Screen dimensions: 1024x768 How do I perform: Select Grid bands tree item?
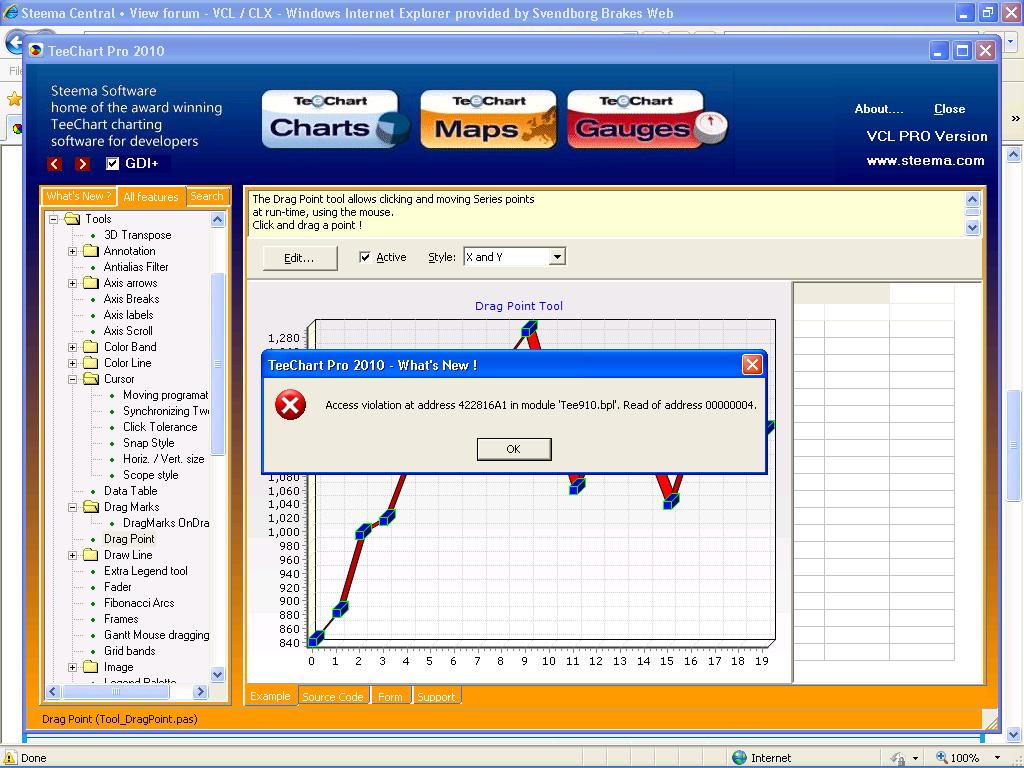129,651
